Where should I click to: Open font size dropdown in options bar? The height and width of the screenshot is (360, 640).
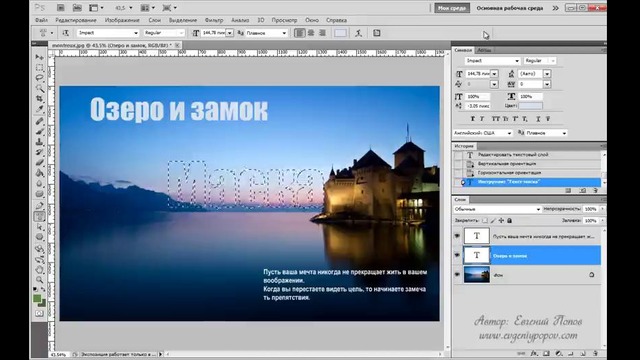(x=229, y=33)
